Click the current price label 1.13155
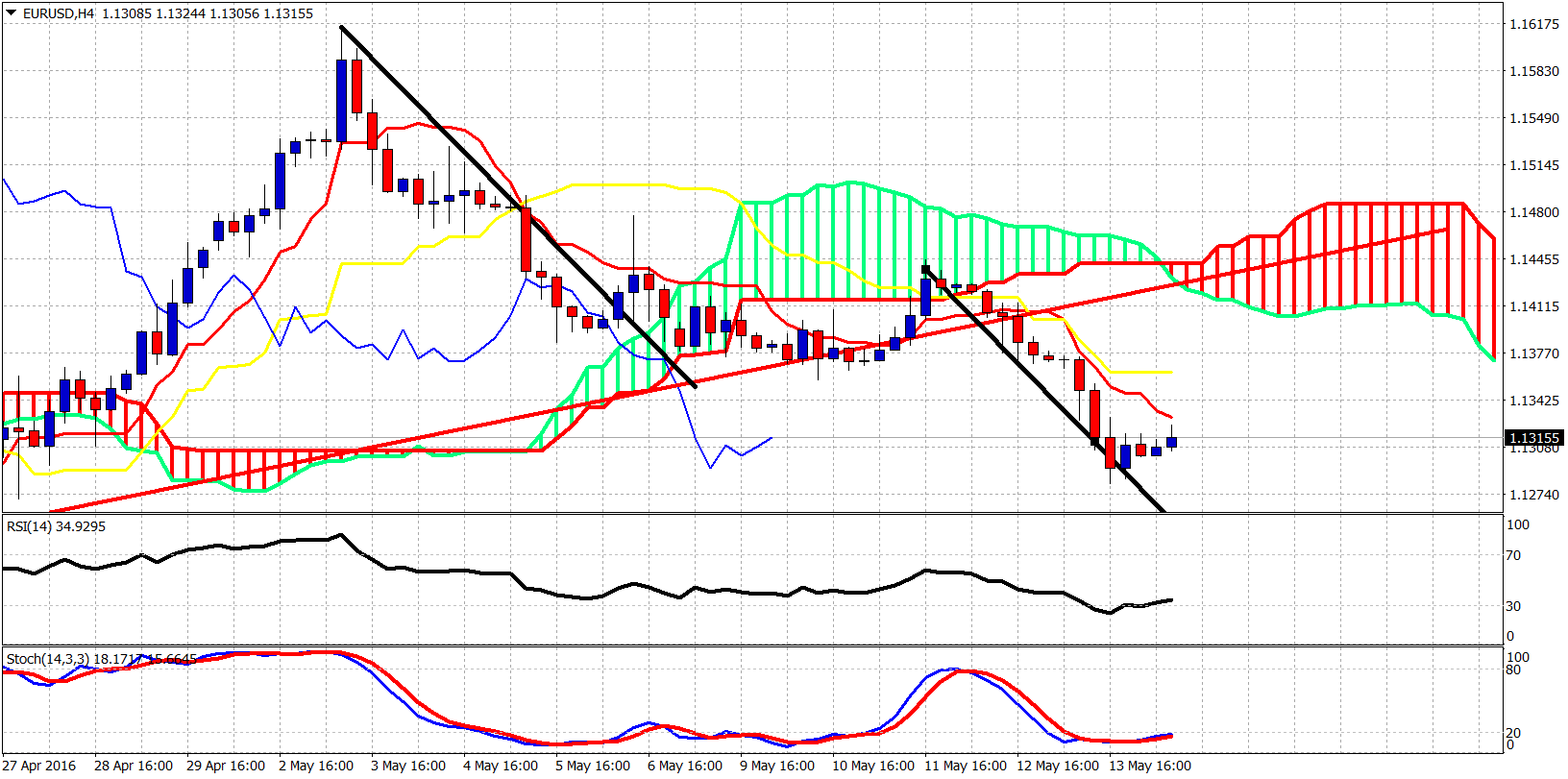The width and height of the screenshot is (1568, 779). click(1534, 438)
